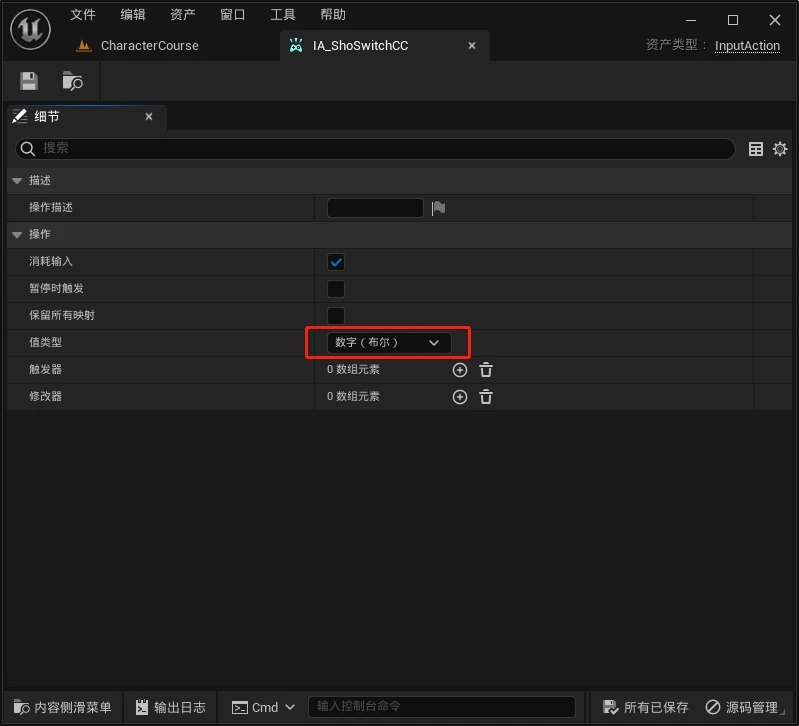This screenshot has height=726, width=799.
Task: Focus the 输入控制台命令 console input
Action: [442, 707]
